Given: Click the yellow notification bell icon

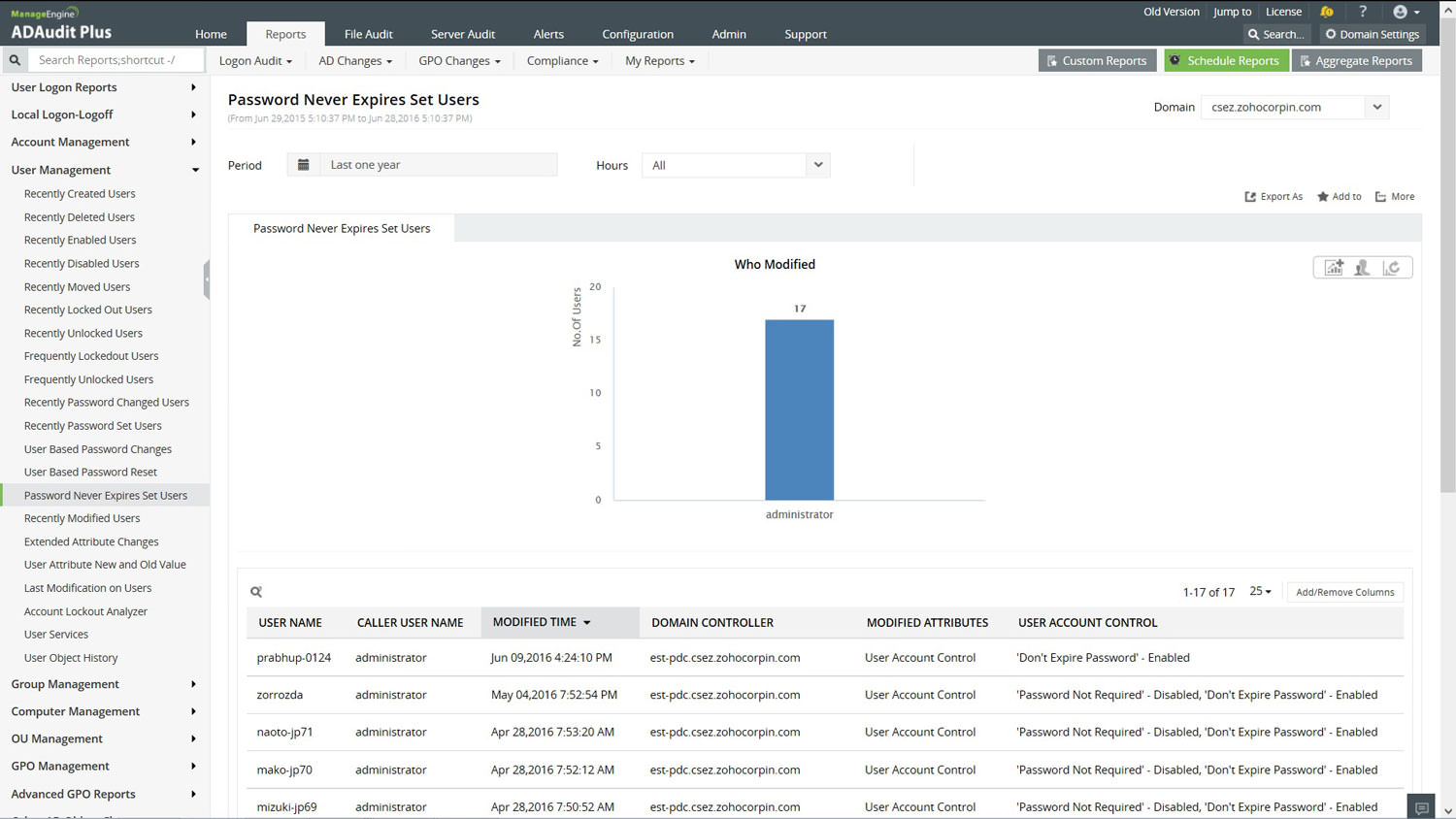Looking at the screenshot, I should point(1326,12).
